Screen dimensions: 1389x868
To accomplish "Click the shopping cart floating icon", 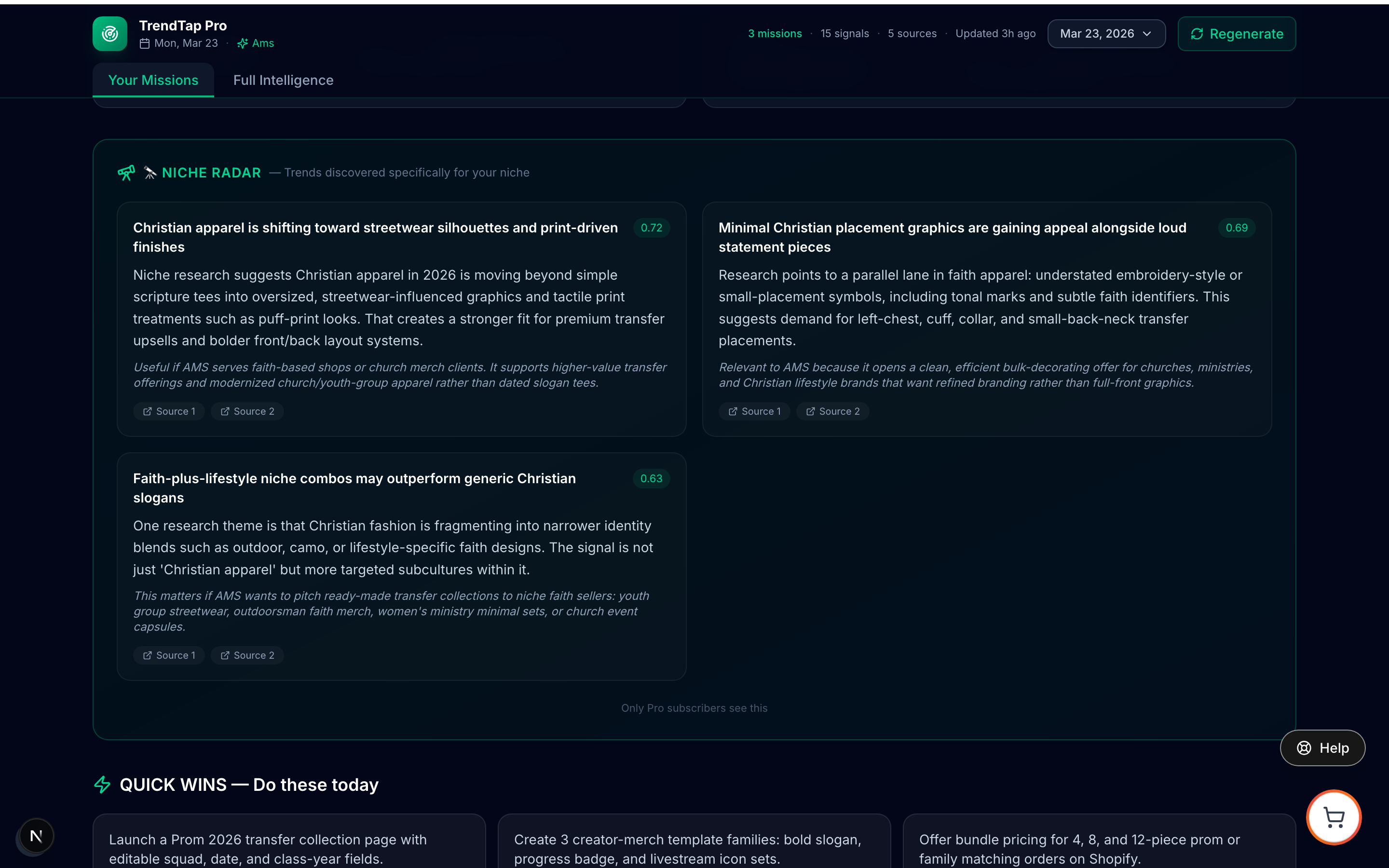I will coord(1334,817).
